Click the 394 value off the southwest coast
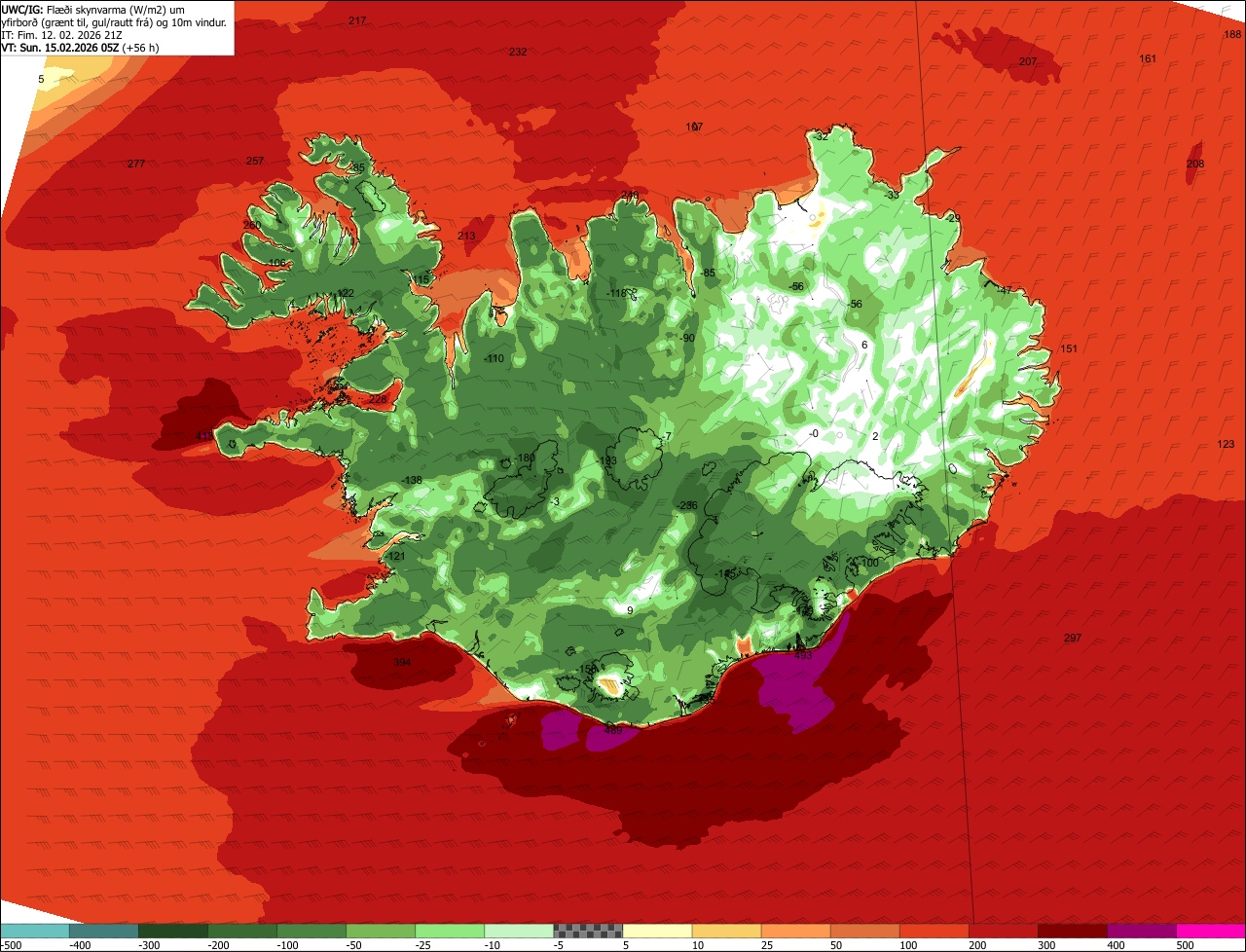This screenshot has height=952, width=1246. pos(402,662)
